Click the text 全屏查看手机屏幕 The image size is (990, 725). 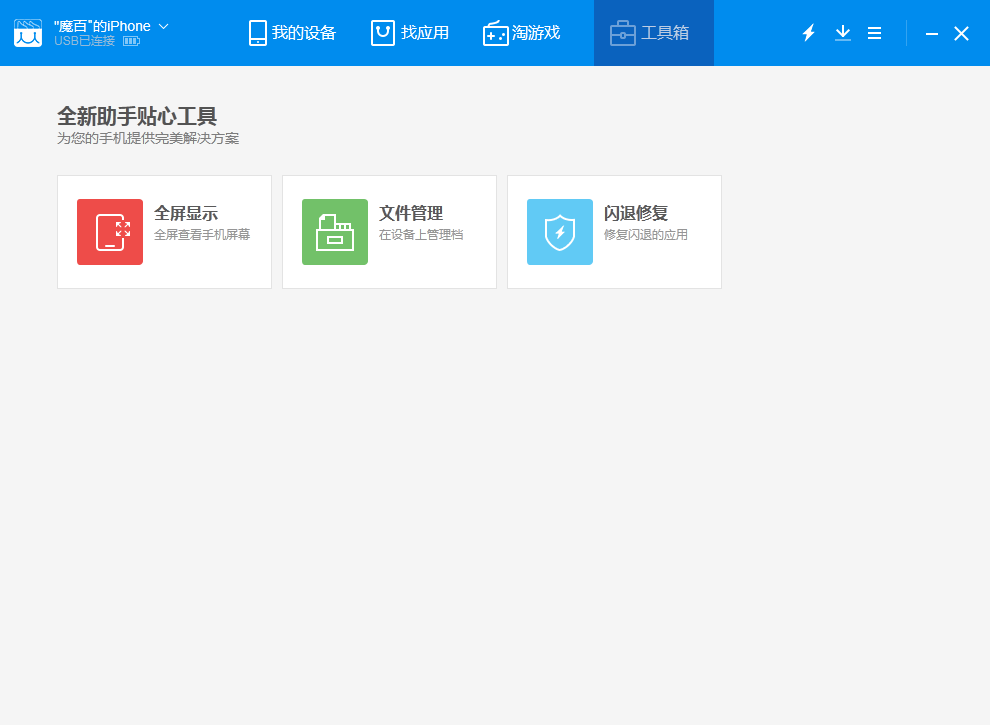click(x=202, y=235)
